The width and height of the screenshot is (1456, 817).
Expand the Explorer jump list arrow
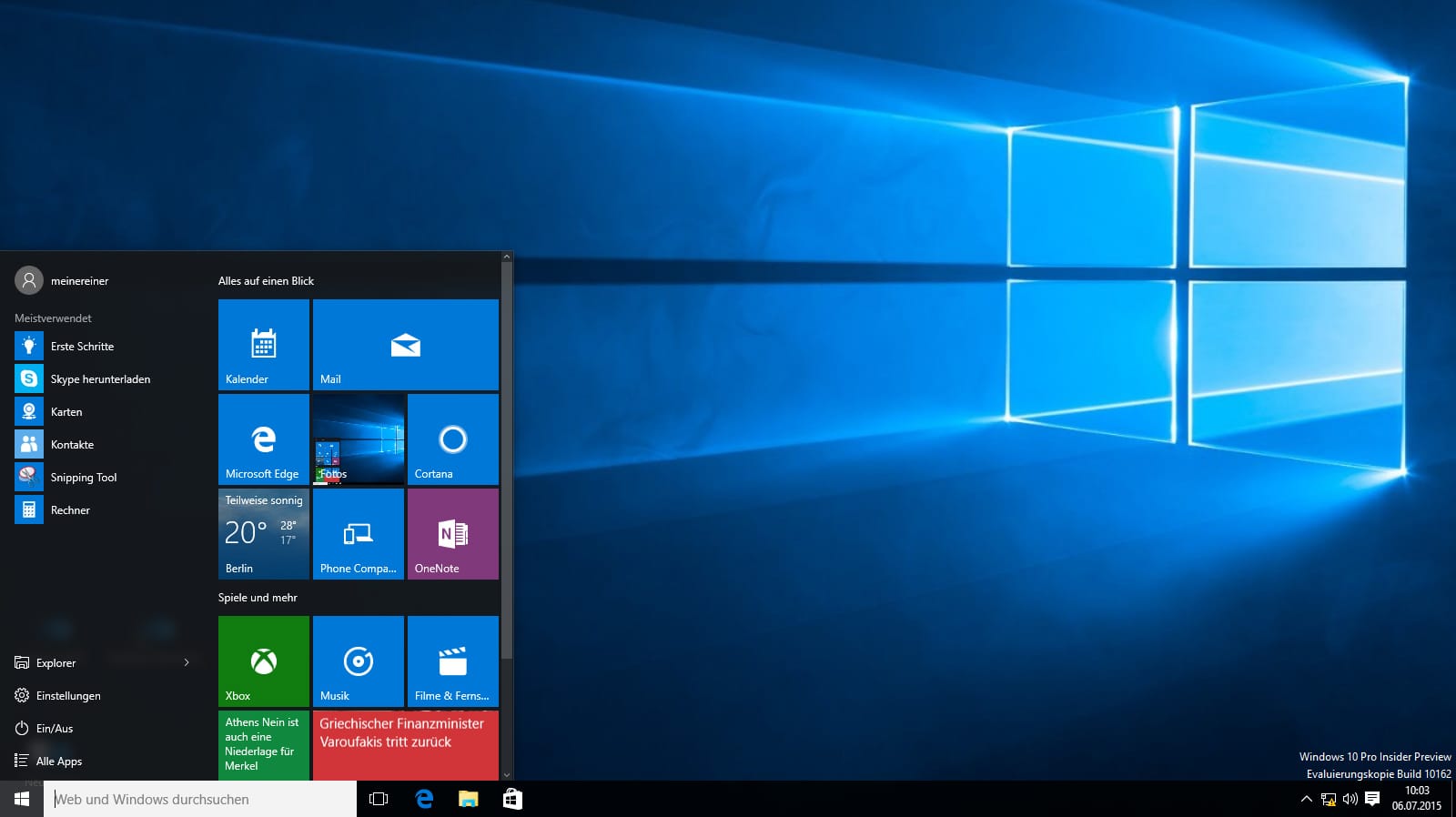point(187,662)
